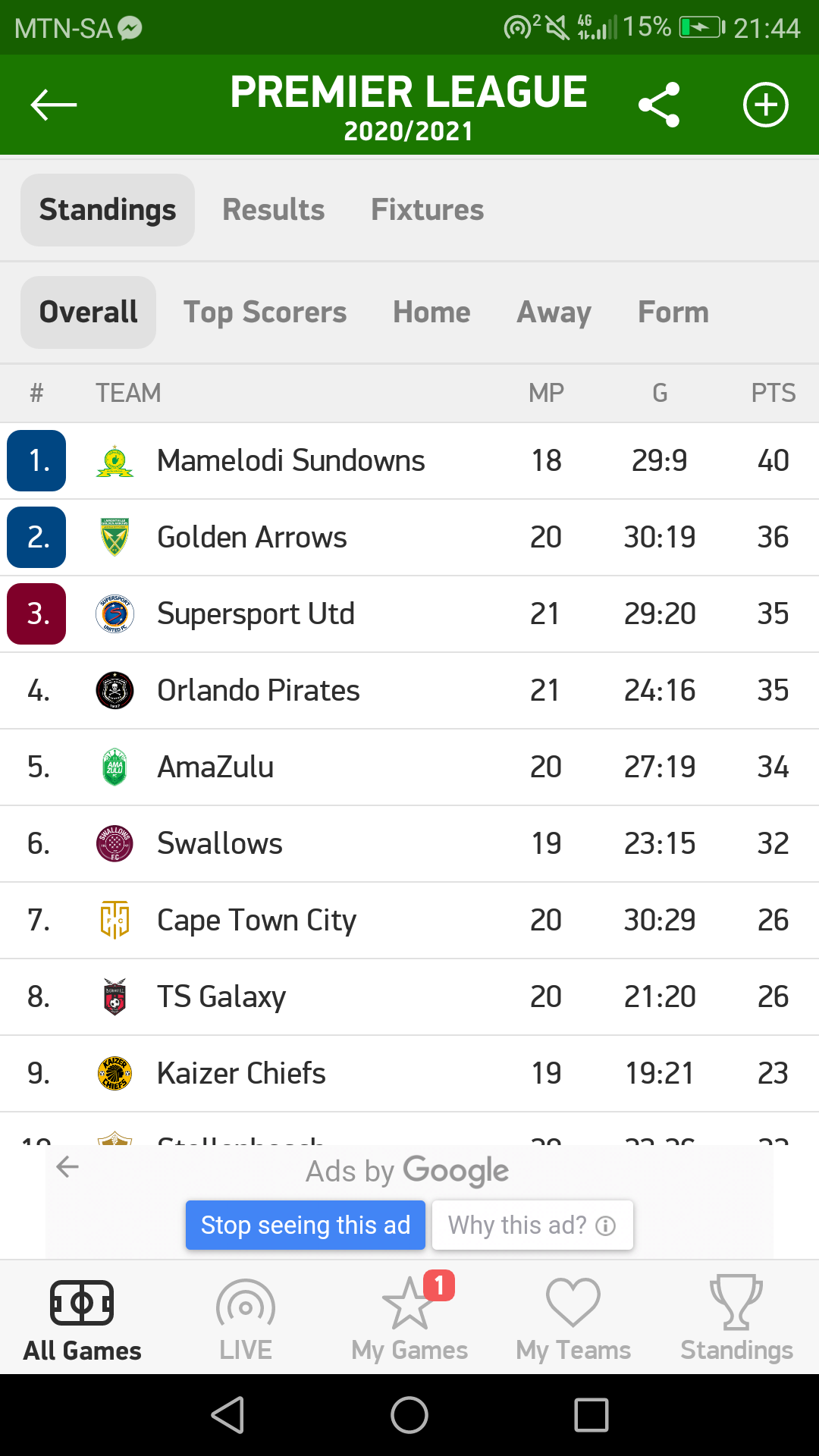
Task: Tap the back arrow in the header
Action: pyautogui.click(x=53, y=105)
